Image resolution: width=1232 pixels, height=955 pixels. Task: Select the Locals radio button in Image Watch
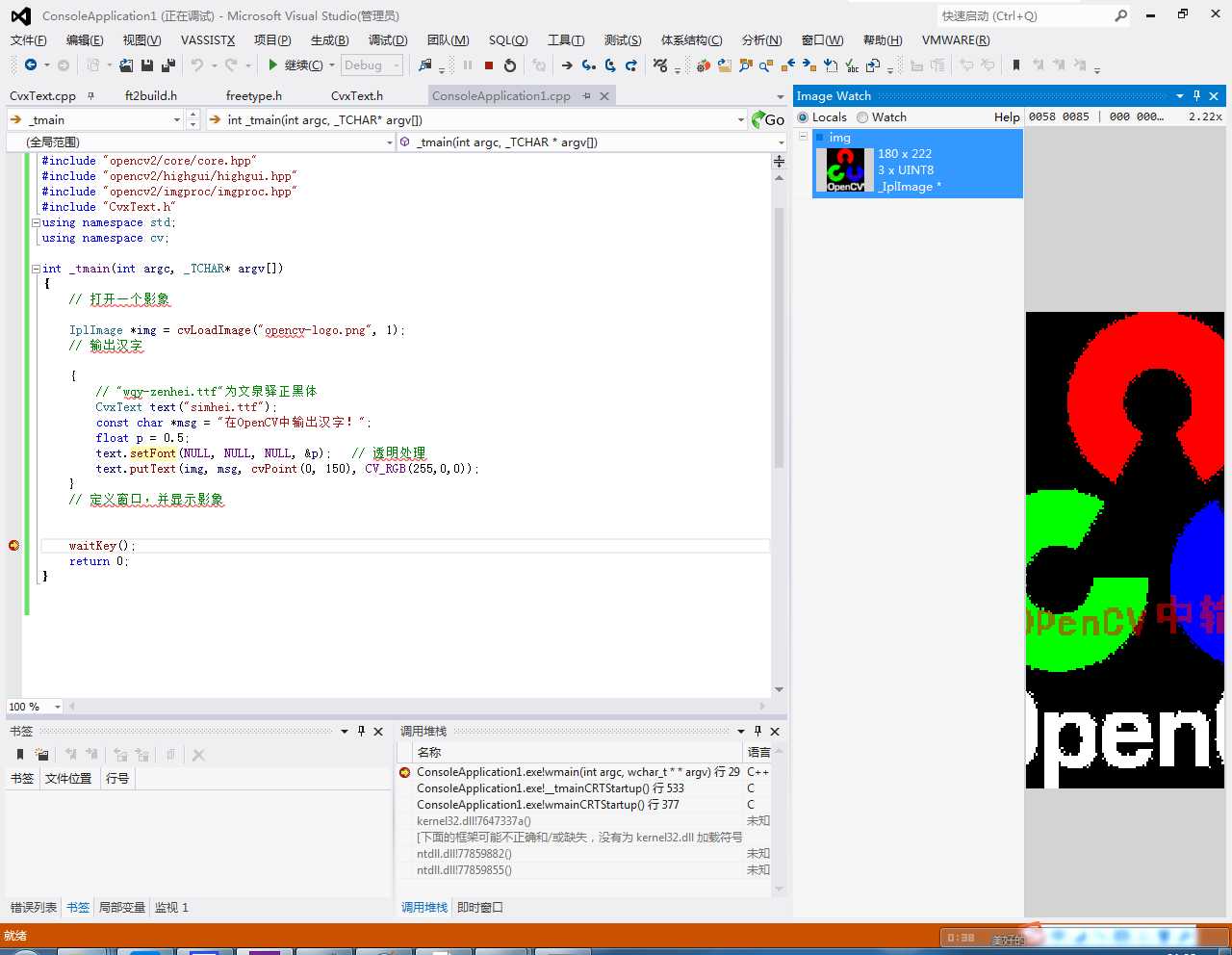pos(803,117)
